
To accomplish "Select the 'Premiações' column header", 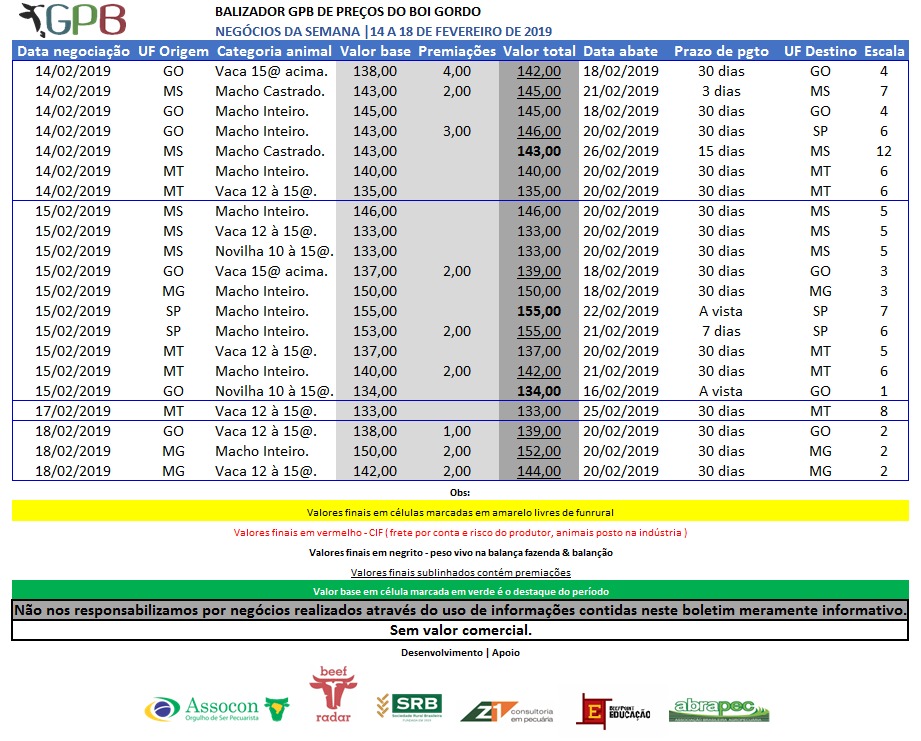I will 457,51.
